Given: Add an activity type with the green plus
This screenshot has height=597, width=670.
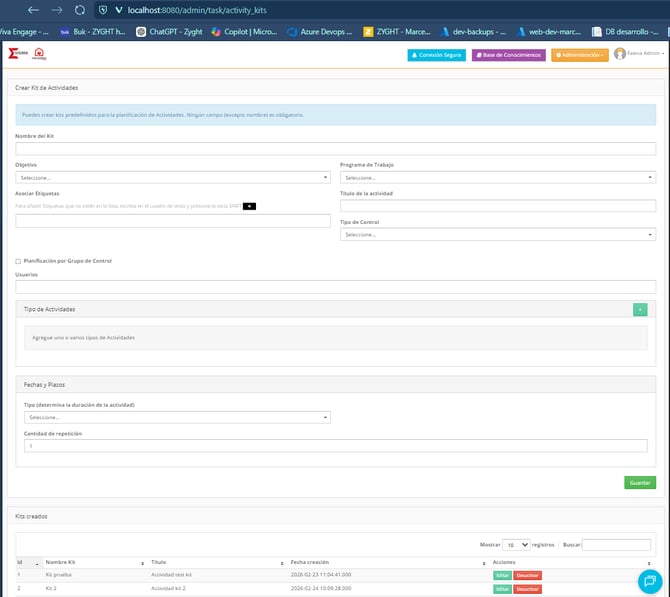Looking at the screenshot, I should [x=640, y=309].
